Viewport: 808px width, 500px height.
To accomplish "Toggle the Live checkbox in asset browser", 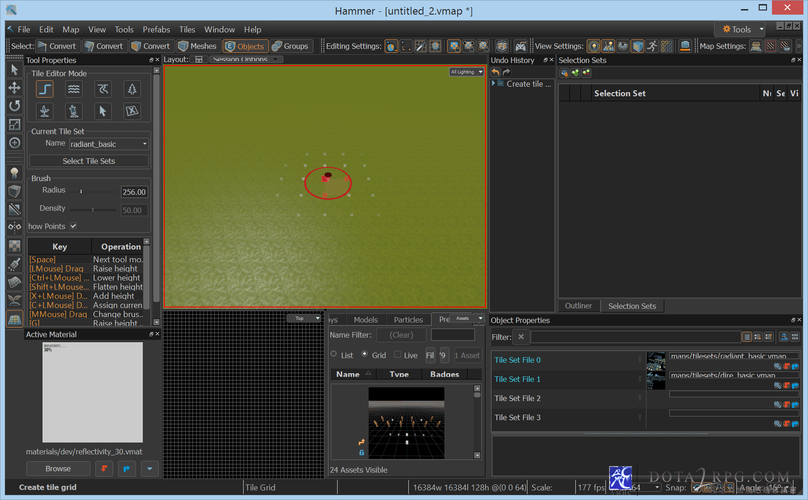I will [x=397, y=354].
